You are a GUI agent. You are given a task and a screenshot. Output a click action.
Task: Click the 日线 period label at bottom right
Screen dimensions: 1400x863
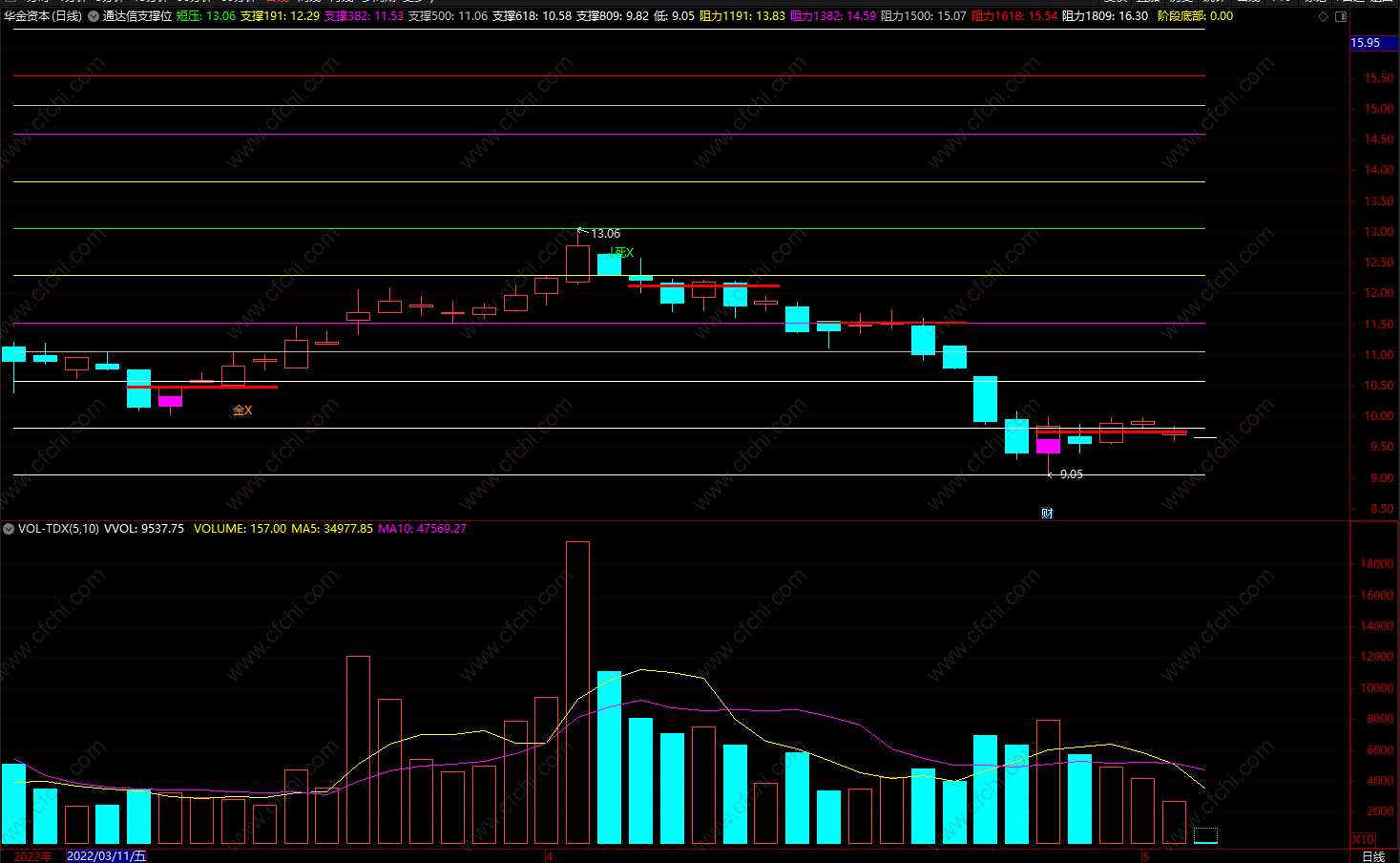click(x=1373, y=856)
